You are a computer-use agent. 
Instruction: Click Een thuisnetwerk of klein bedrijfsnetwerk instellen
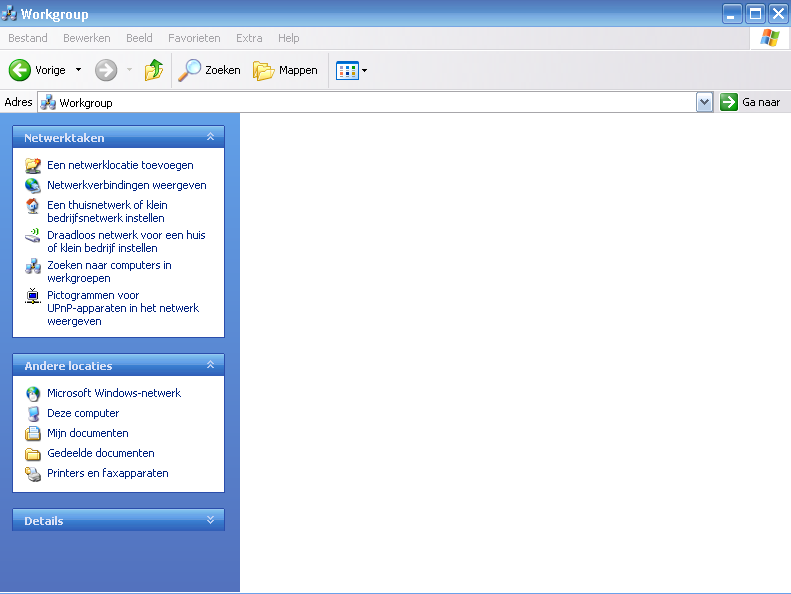107,212
